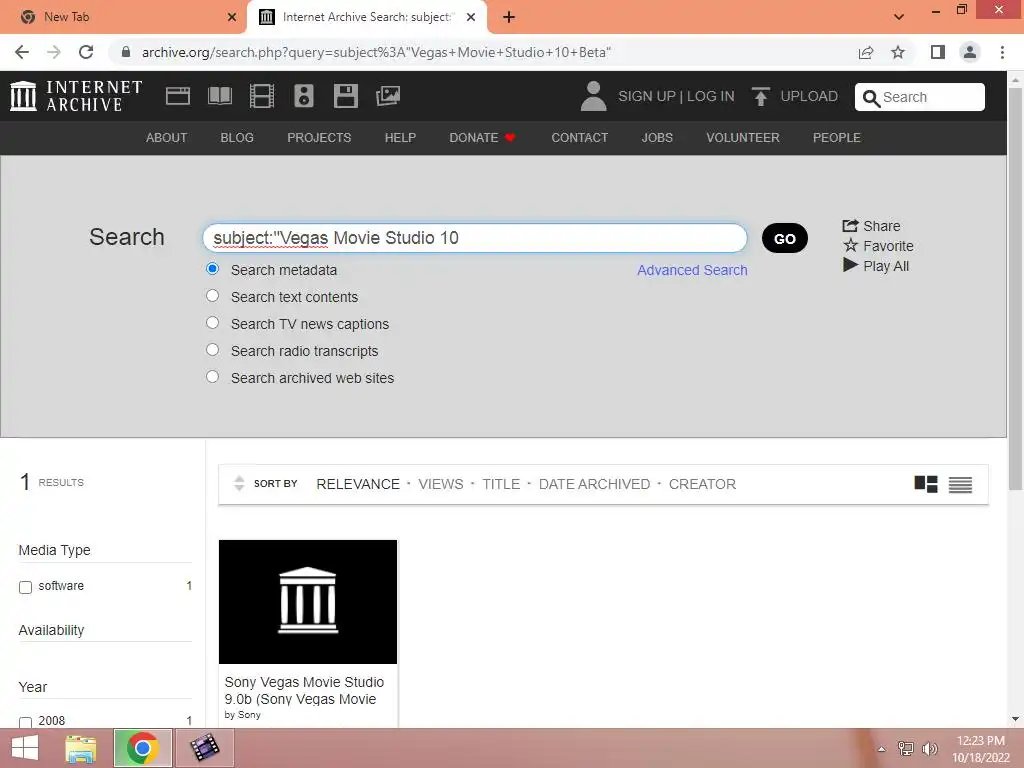Image resolution: width=1024 pixels, height=768 pixels.
Task: Click the page vertical scrollbar thumb
Action: coord(1015,287)
